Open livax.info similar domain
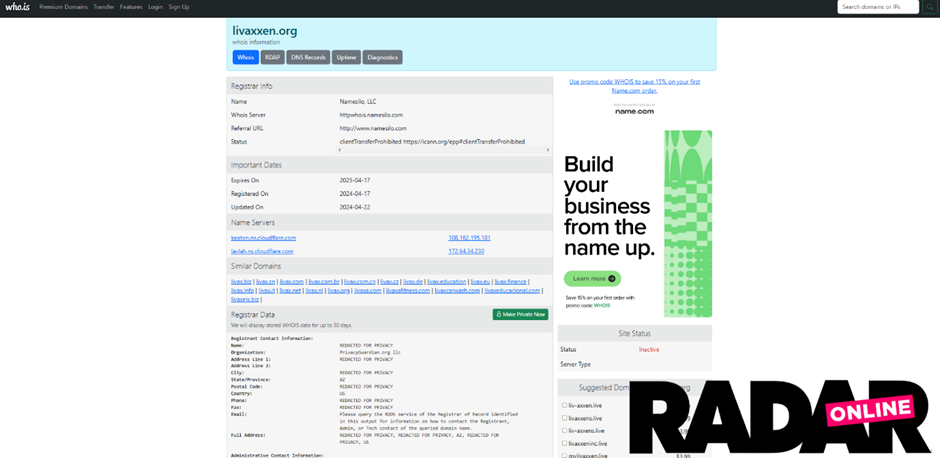 (x=242, y=291)
